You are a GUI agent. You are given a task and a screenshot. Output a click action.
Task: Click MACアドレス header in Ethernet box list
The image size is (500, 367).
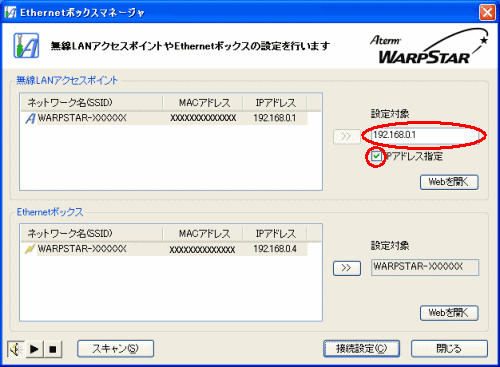pos(203,233)
